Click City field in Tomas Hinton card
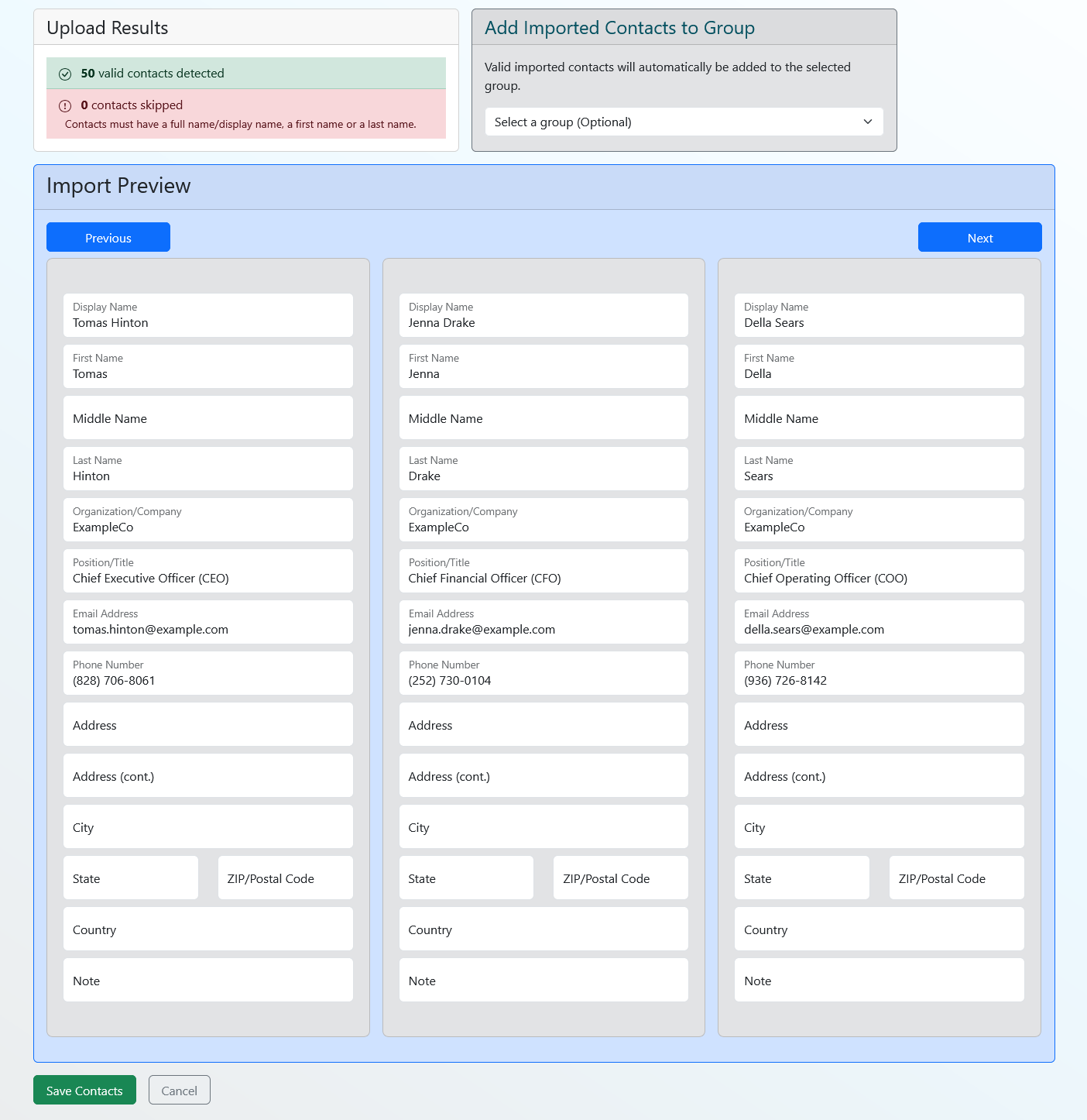The image size is (1087, 1120). pos(208,826)
